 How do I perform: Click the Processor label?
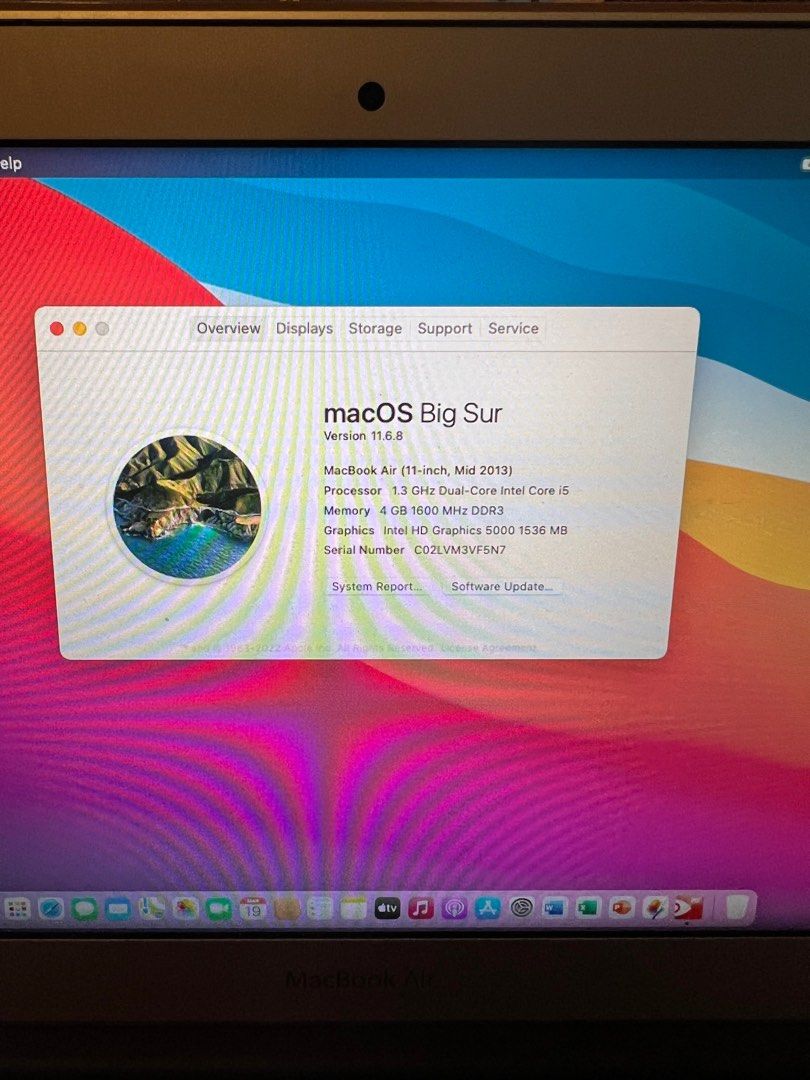[x=353, y=491]
